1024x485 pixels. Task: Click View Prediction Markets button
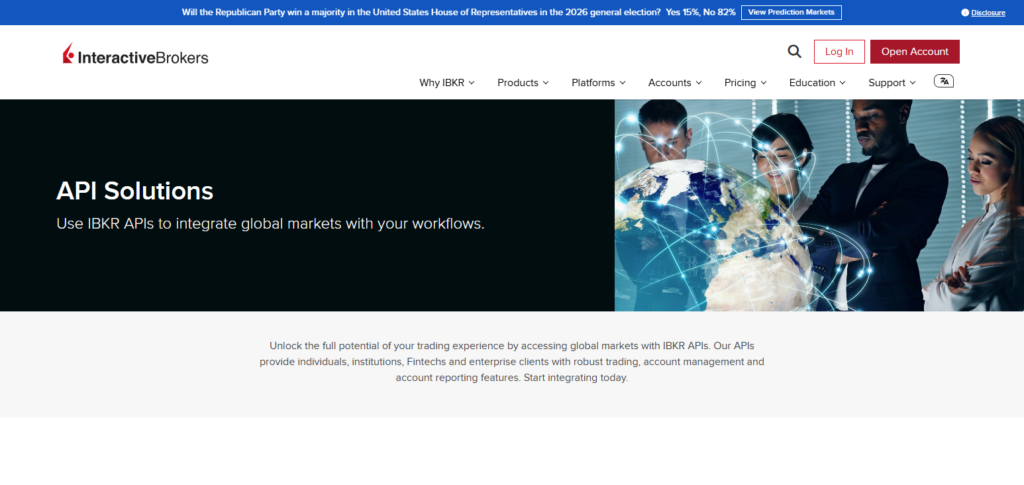[791, 12]
